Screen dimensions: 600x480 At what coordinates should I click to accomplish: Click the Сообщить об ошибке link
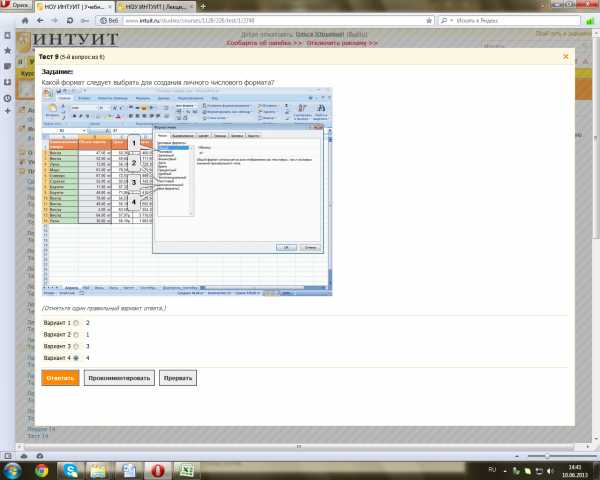pyautogui.click(x=264, y=43)
